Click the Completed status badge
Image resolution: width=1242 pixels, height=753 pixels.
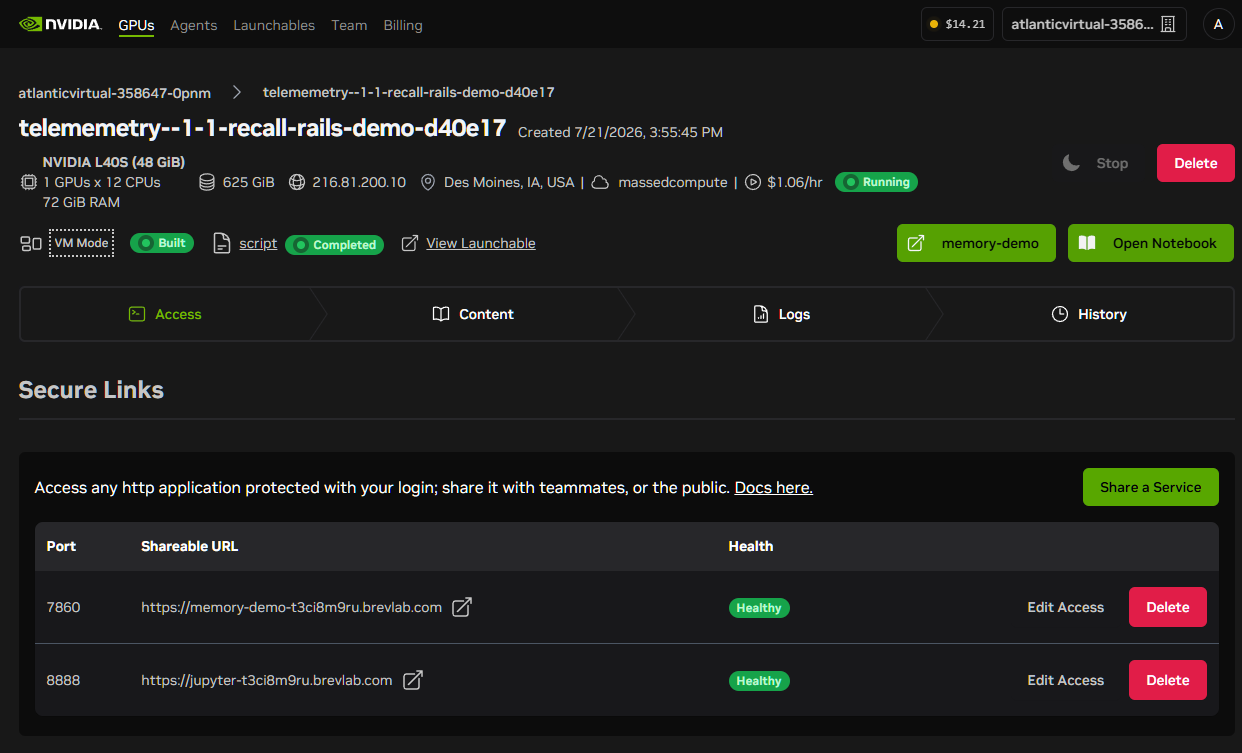(x=334, y=244)
